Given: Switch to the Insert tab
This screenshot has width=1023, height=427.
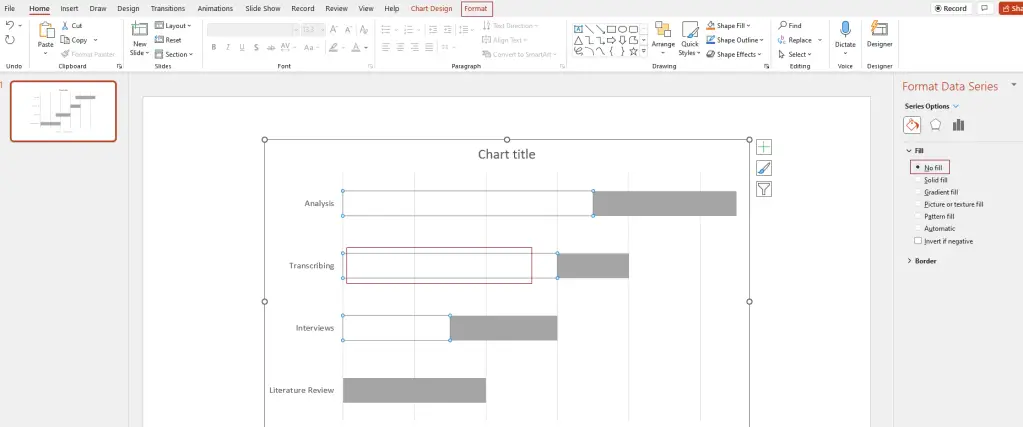Looking at the screenshot, I should [69, 8].
